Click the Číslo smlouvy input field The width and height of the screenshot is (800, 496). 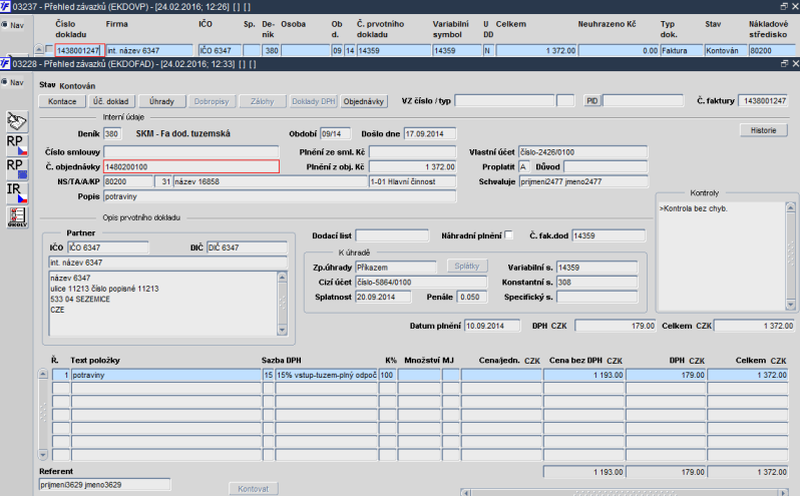191,152
